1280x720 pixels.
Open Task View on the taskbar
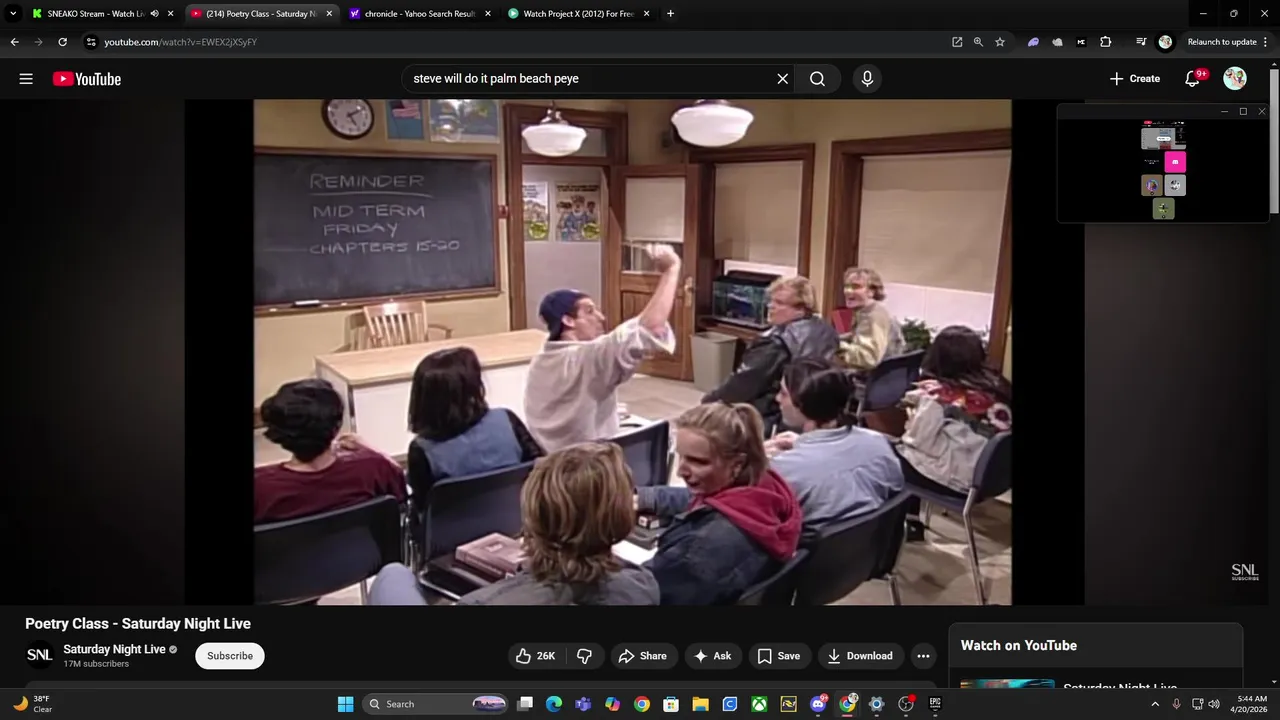coord(525,704)
